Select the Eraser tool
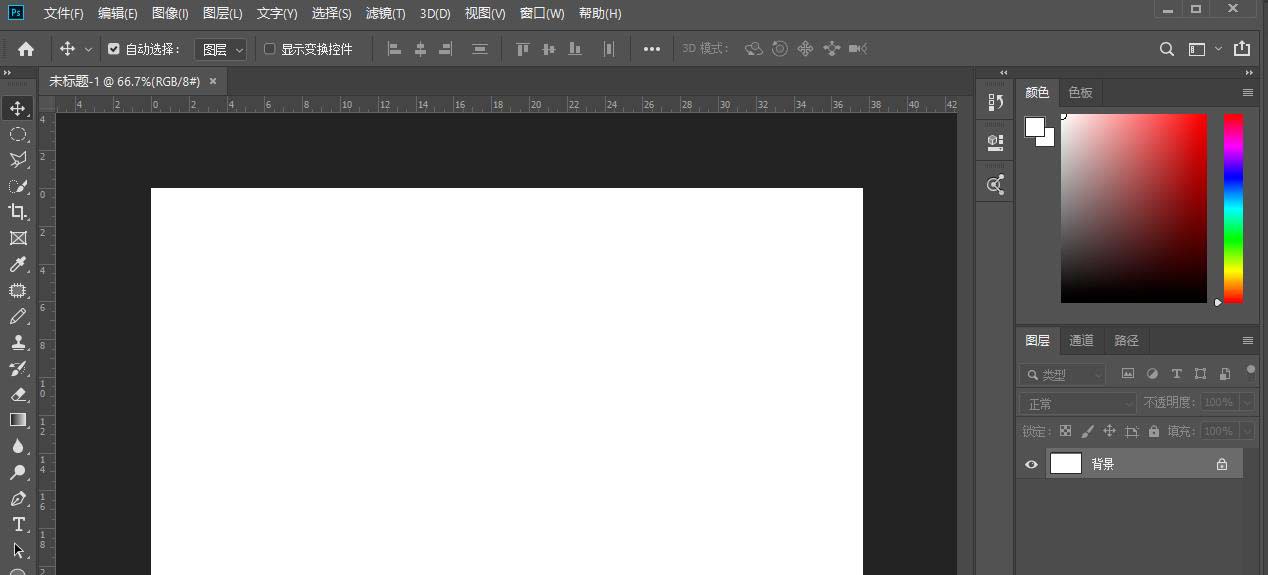This screenshot has height=575, width=1268. pos(18,394)
